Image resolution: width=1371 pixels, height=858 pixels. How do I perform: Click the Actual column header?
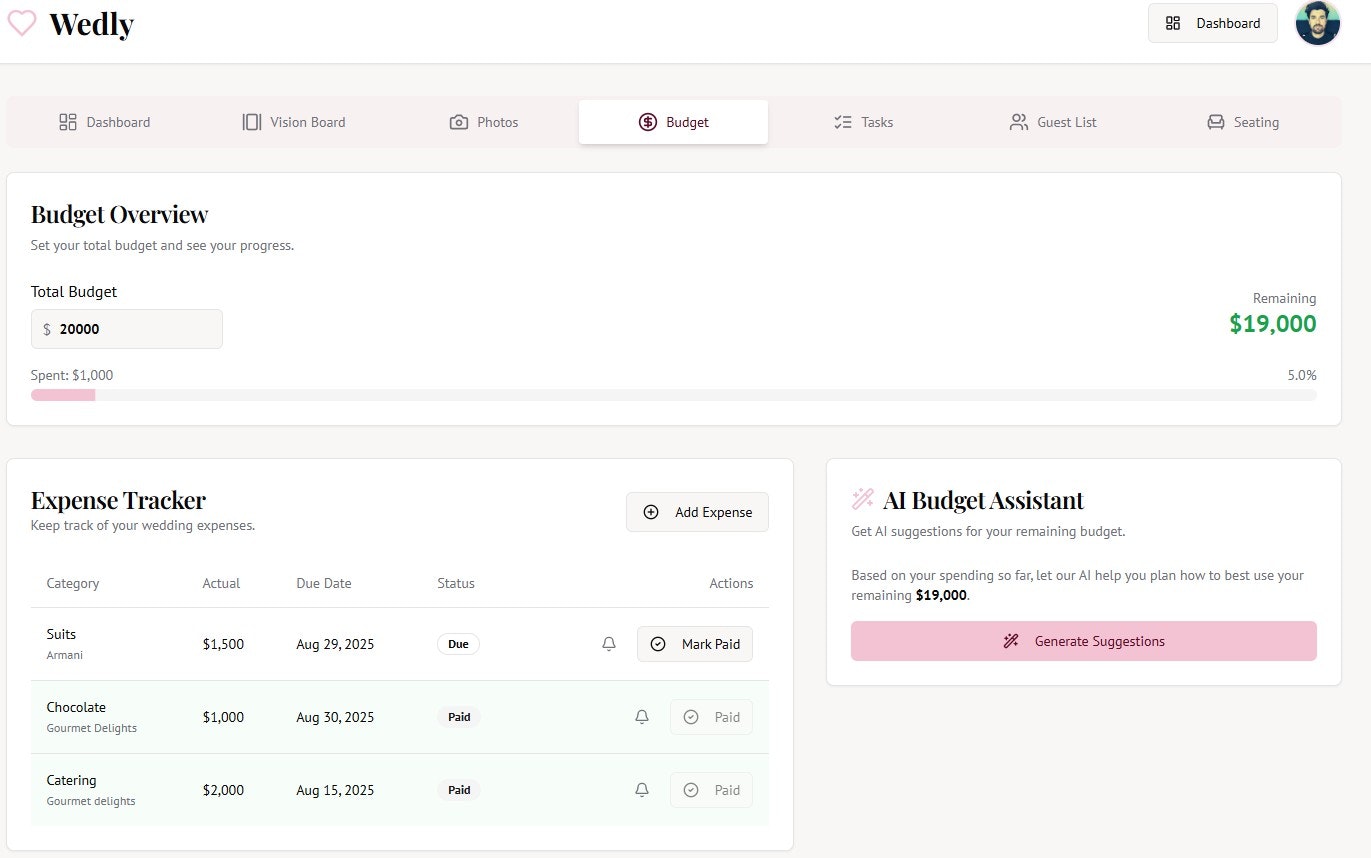click(221, 583)
